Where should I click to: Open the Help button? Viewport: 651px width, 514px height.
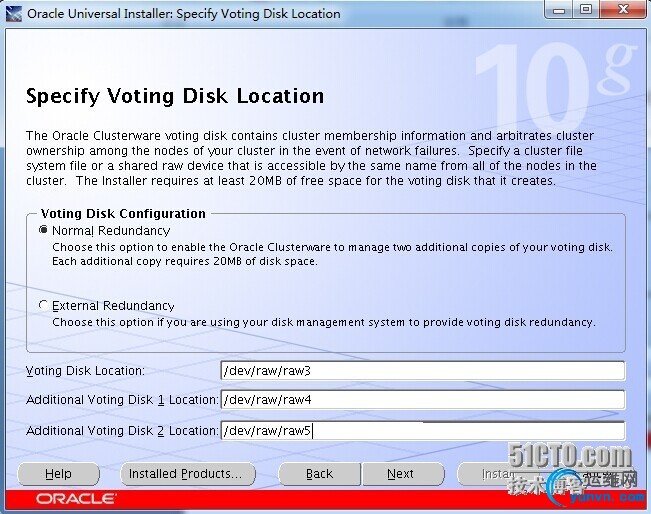[x=59, y=474]
